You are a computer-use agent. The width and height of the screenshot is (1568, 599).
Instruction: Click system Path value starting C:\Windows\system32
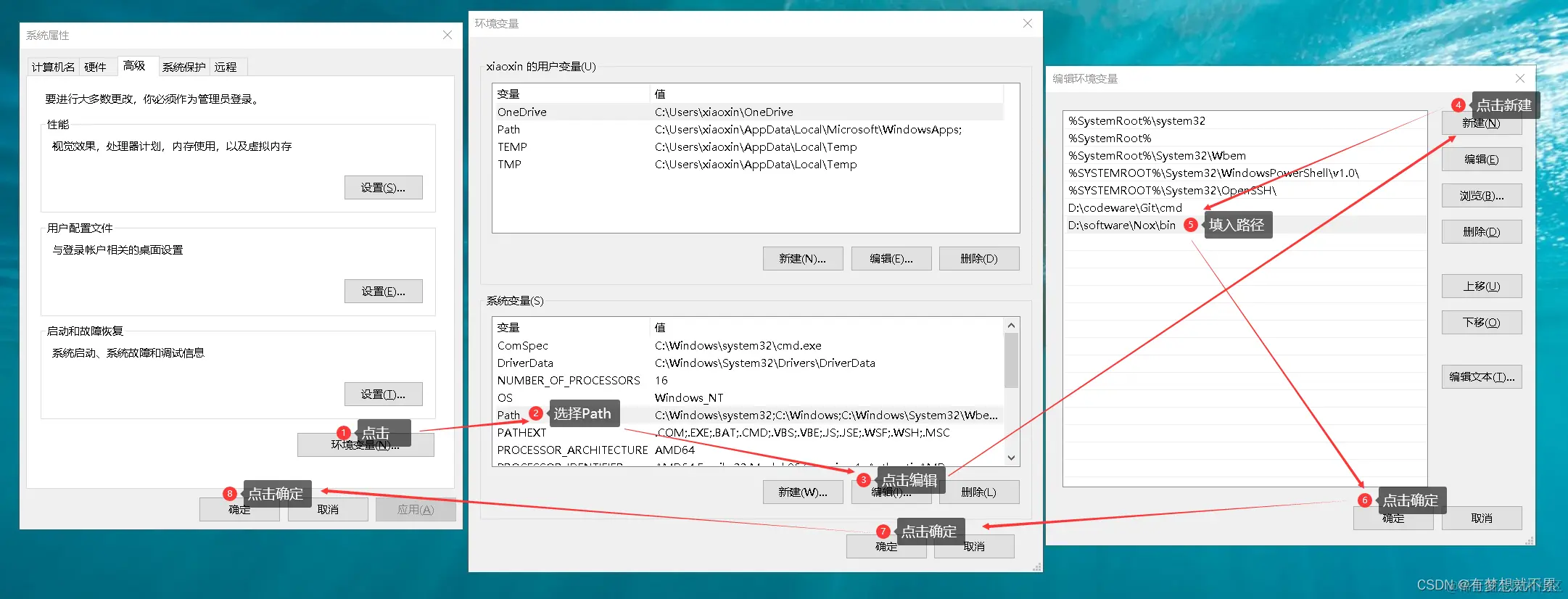(x=826, y=415)
